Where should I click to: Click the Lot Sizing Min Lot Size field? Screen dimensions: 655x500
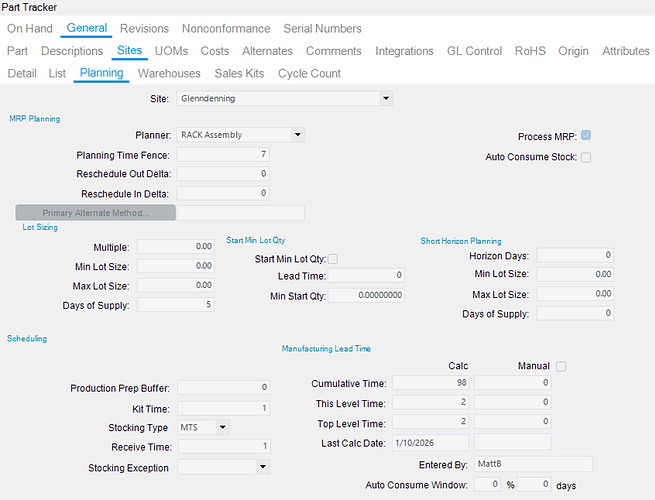coord(176,266)
